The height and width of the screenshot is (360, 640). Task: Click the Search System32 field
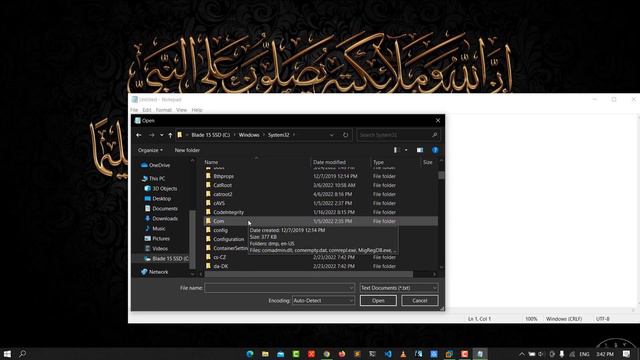point(398,135)
